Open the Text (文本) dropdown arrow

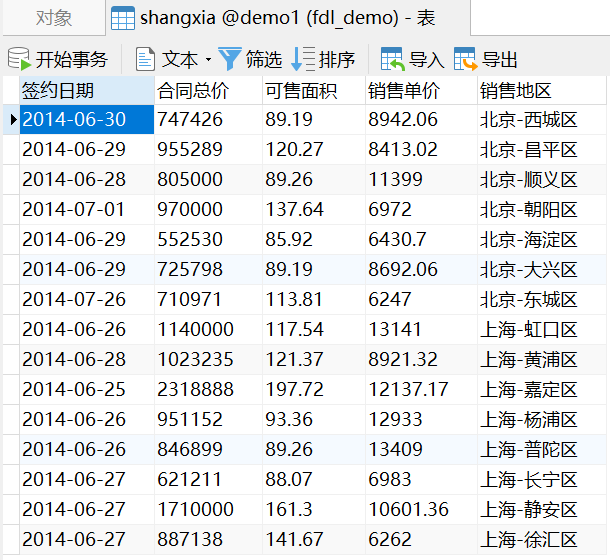click(x=209, y=60)
